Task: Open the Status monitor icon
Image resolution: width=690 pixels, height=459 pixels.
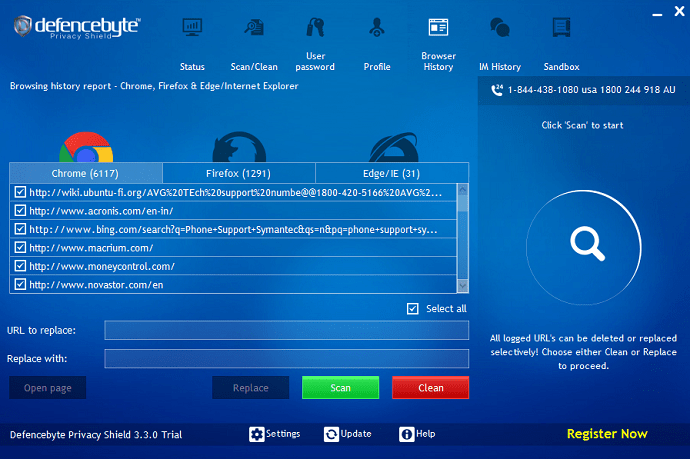Action: [192, 27]
